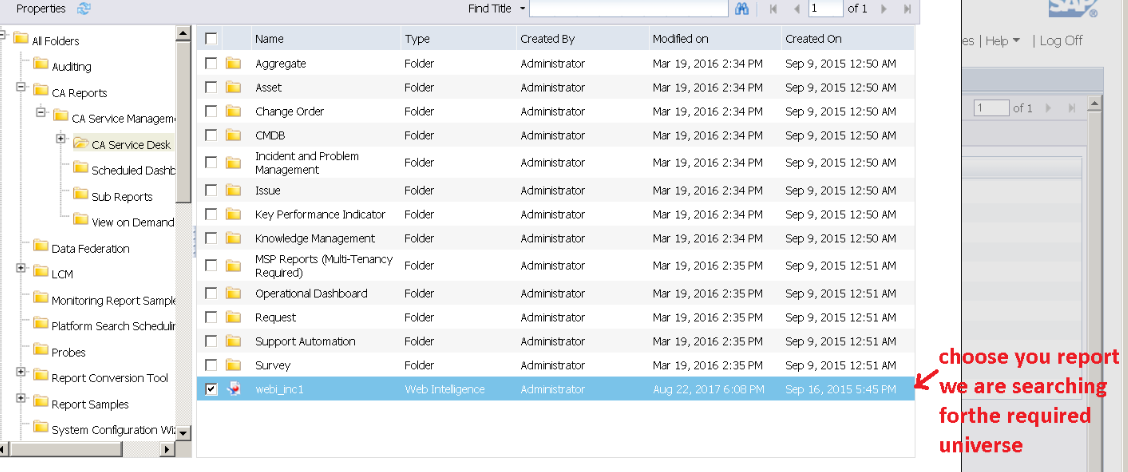Toggle the select-all checkbox in header

pyautogui.click(x=211, y=38)
